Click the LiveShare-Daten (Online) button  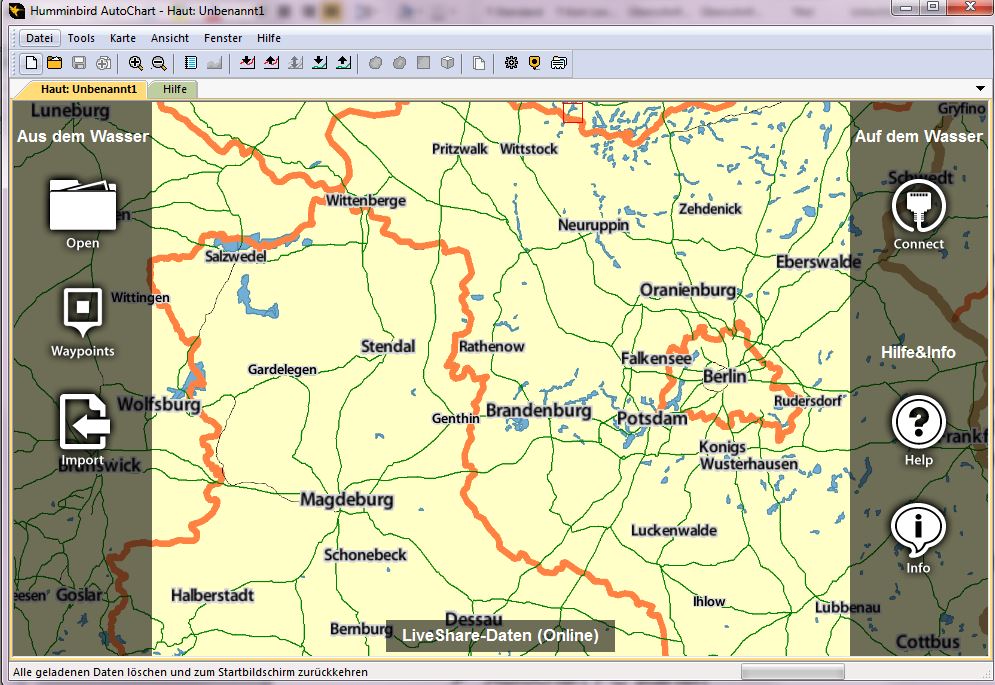click(x=500, y=636)
